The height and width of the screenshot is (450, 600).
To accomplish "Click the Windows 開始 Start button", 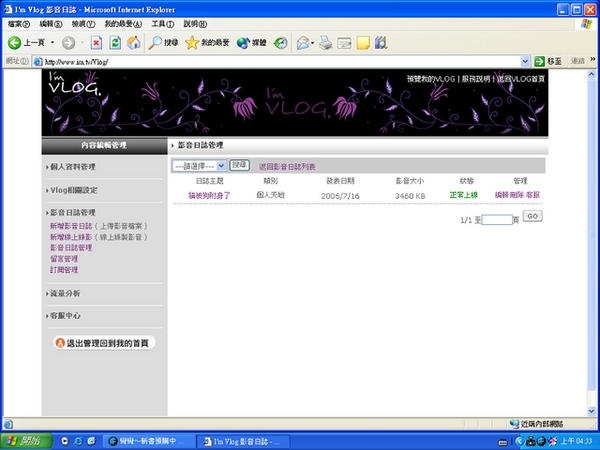I will [26, 441].
